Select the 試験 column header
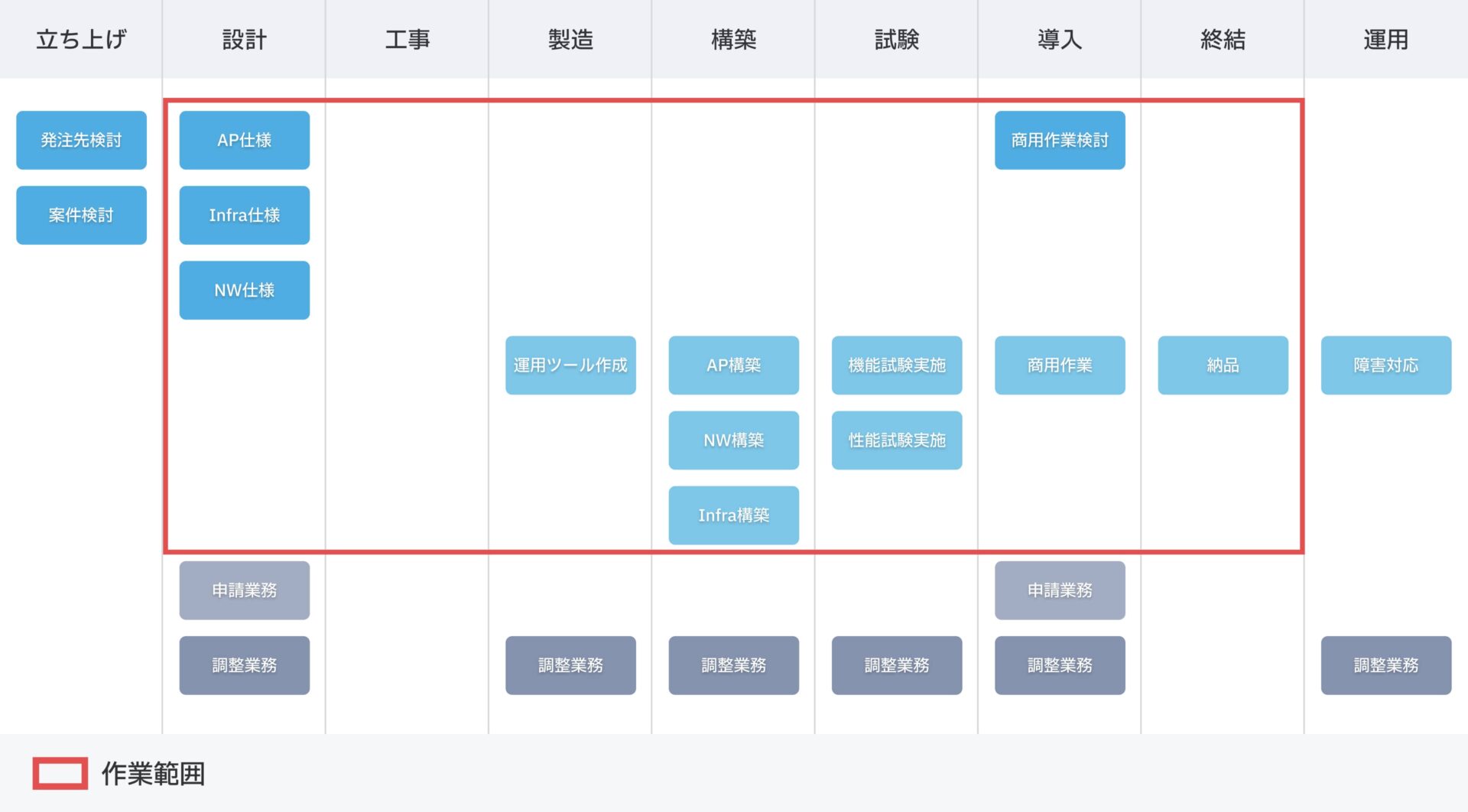The height and width of the screenshot is (812, 1468). coord(896,39)
